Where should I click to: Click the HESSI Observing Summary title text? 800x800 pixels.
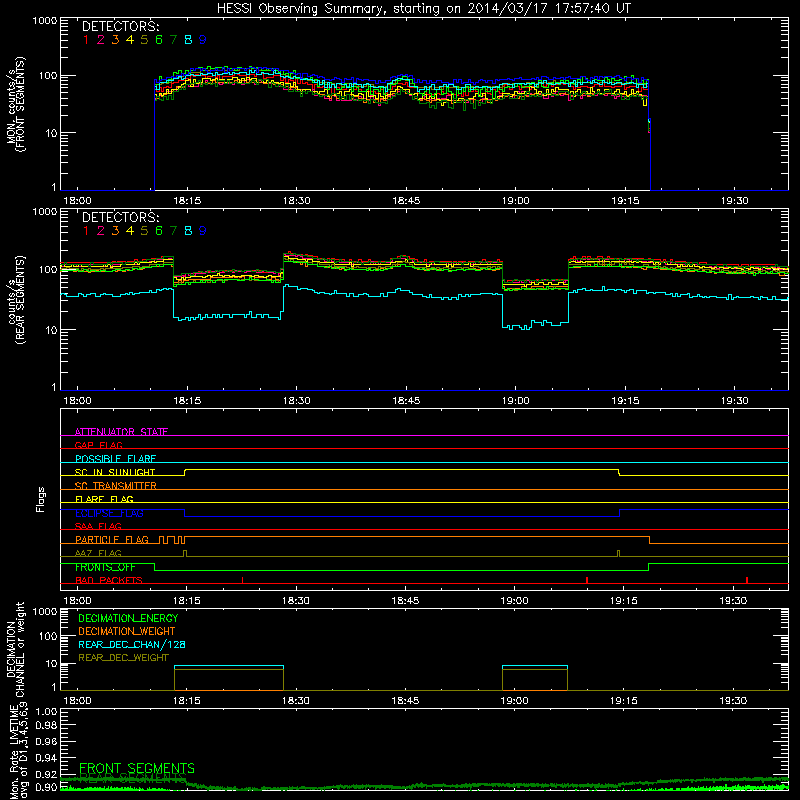click(x=423, y=8)
